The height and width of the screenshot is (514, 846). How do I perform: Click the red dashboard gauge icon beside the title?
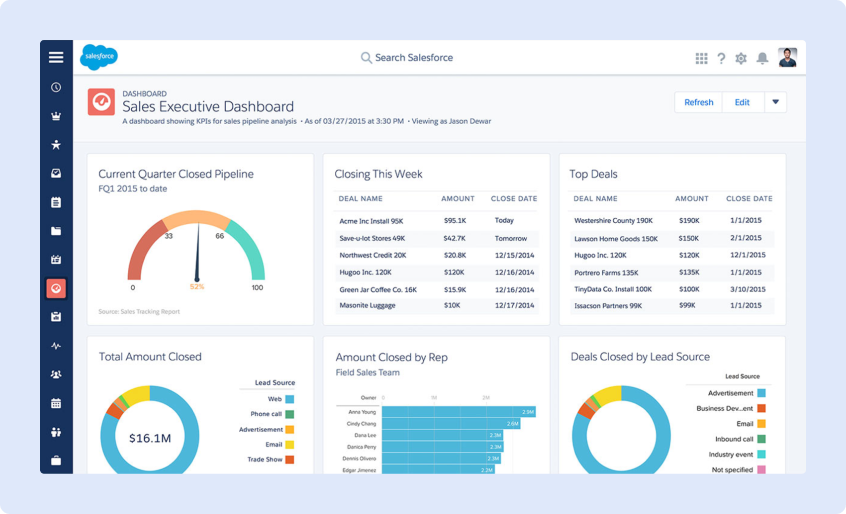(x=101, y=102)
